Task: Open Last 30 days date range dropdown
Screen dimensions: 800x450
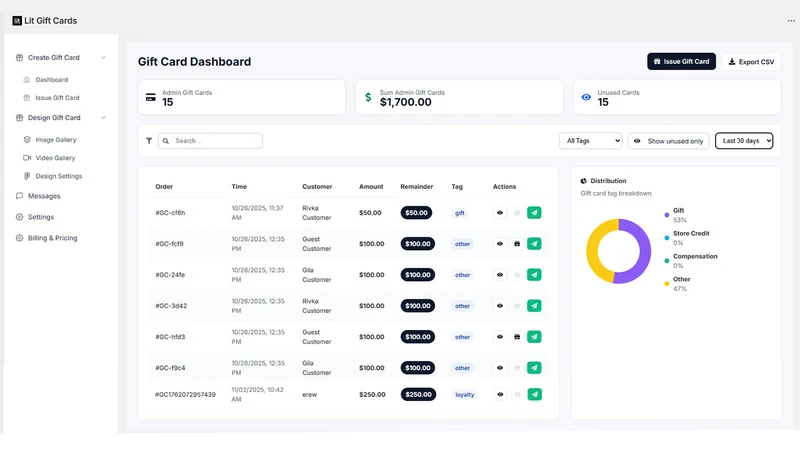Action: click(x=744, y=141)
